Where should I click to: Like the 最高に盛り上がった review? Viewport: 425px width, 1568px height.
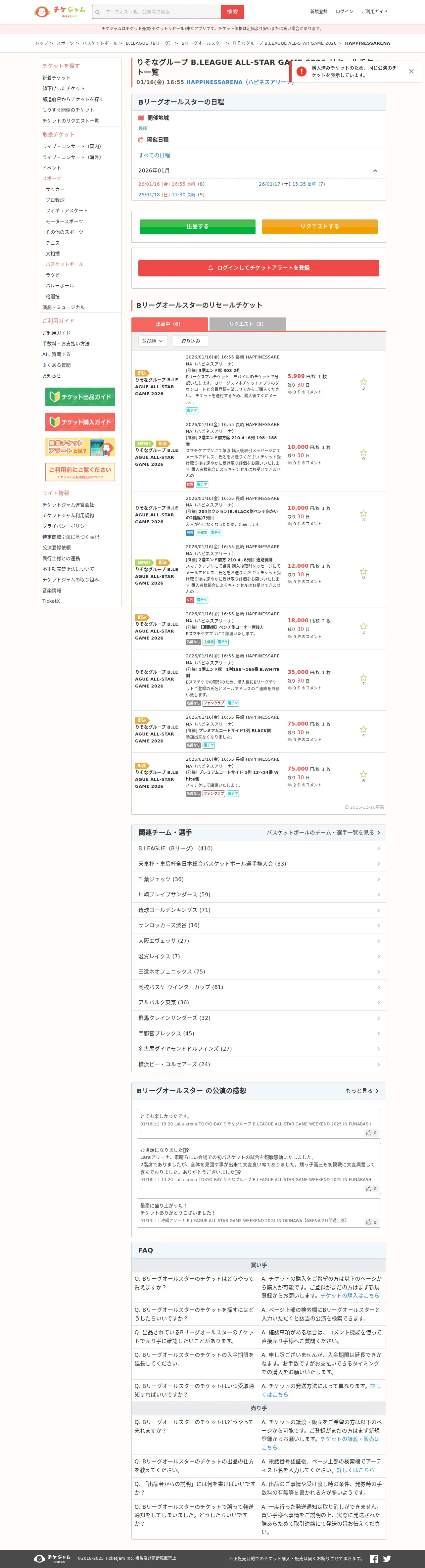(x=371, y=1222)
